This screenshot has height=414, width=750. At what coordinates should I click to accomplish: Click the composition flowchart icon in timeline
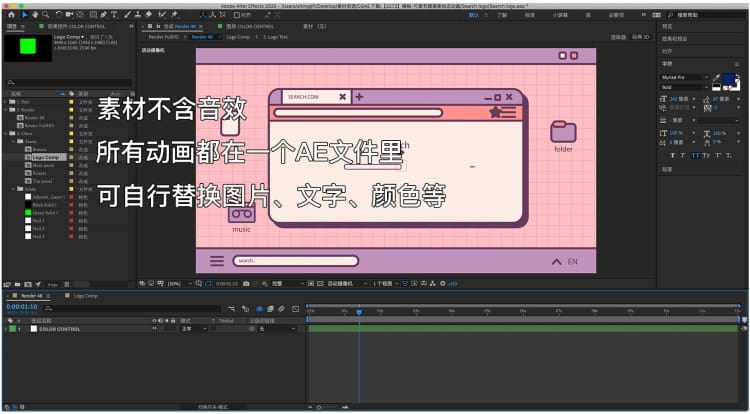pos(232,309)
